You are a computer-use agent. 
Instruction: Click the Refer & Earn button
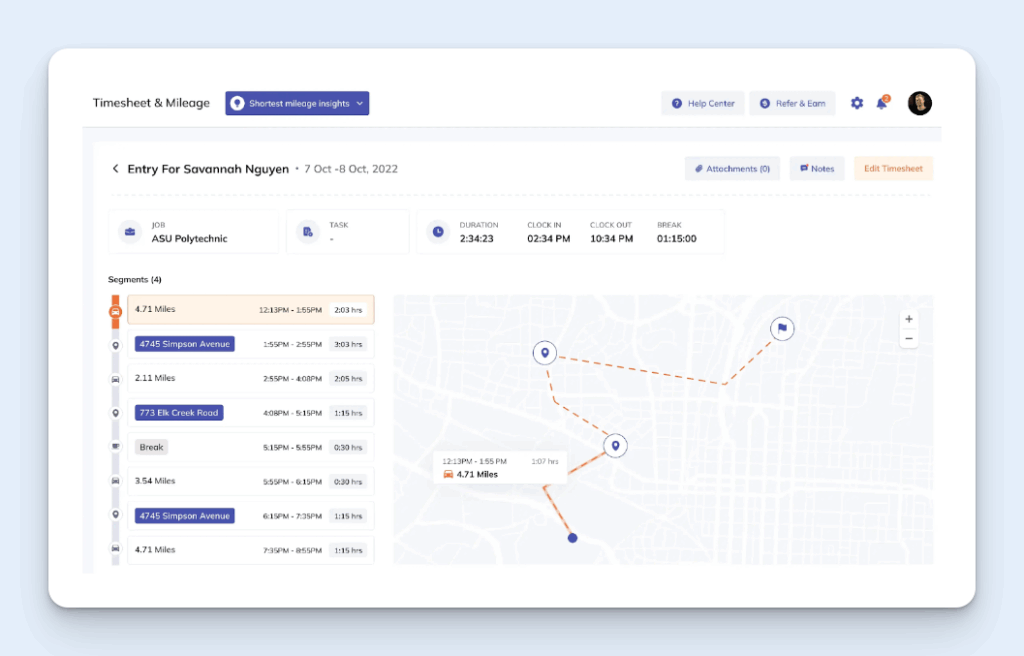tap(792, 103)
